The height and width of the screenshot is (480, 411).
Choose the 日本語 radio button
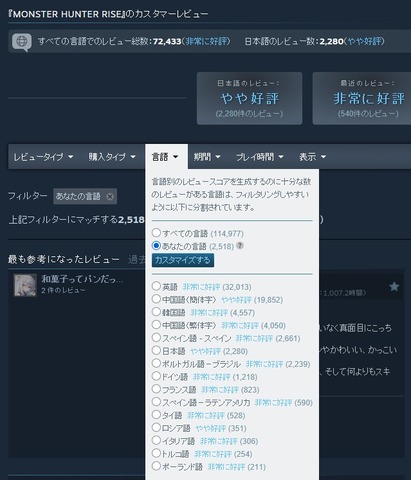coord(156,350)
